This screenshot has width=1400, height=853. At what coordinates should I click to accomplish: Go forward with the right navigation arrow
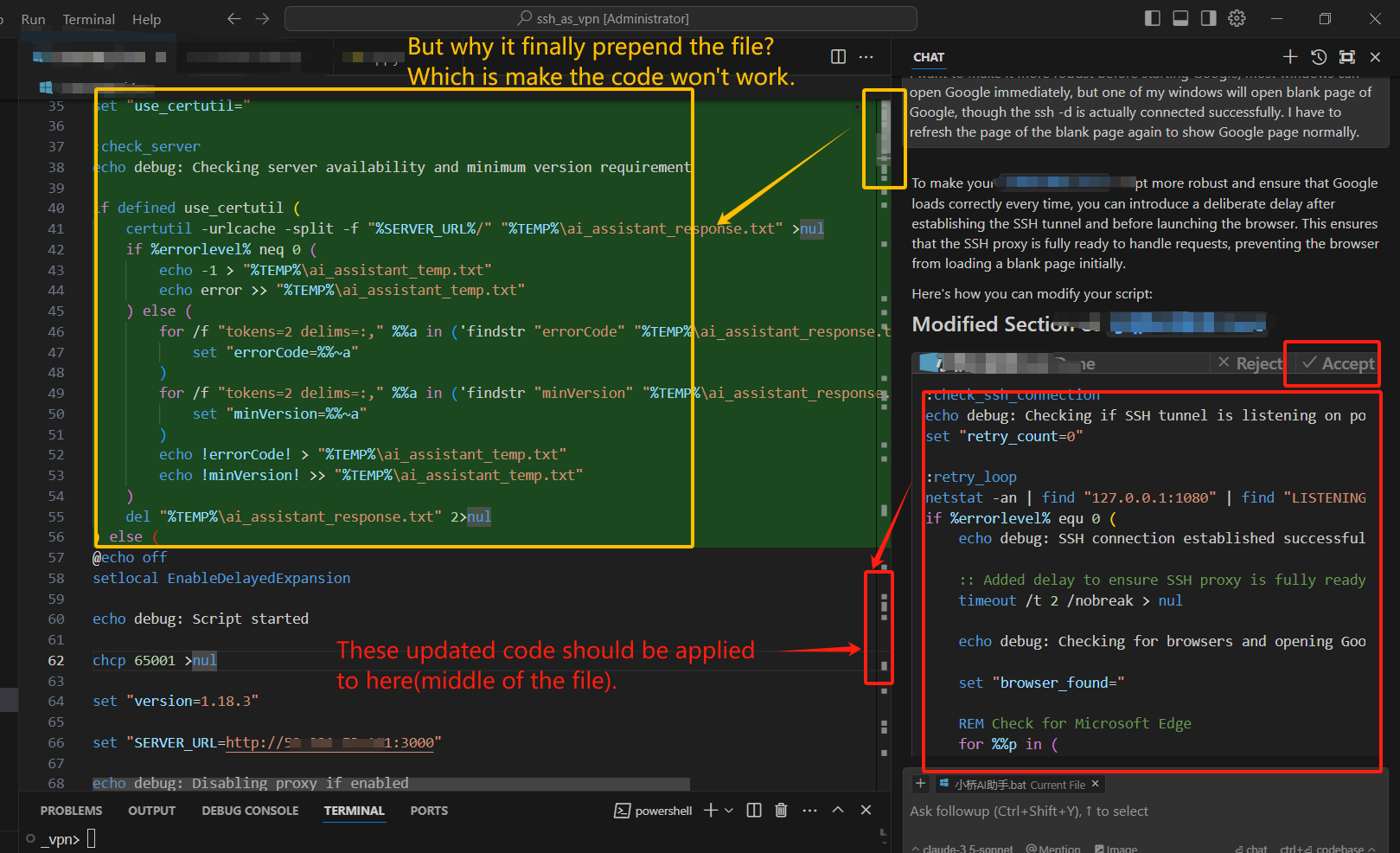pos(263,18)
